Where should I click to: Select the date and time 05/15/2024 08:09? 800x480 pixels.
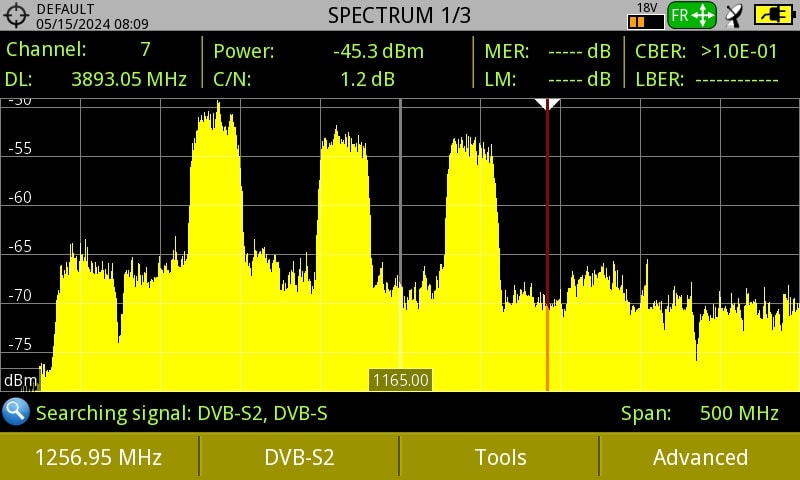92,23
